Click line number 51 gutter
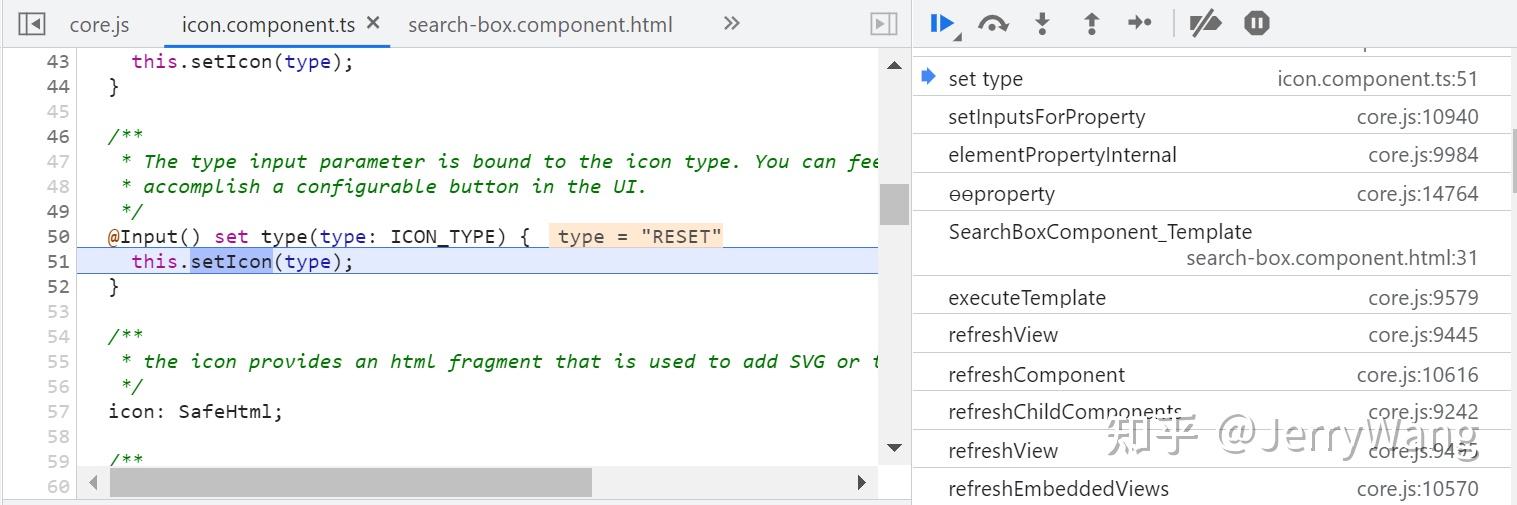 (58, 262)
